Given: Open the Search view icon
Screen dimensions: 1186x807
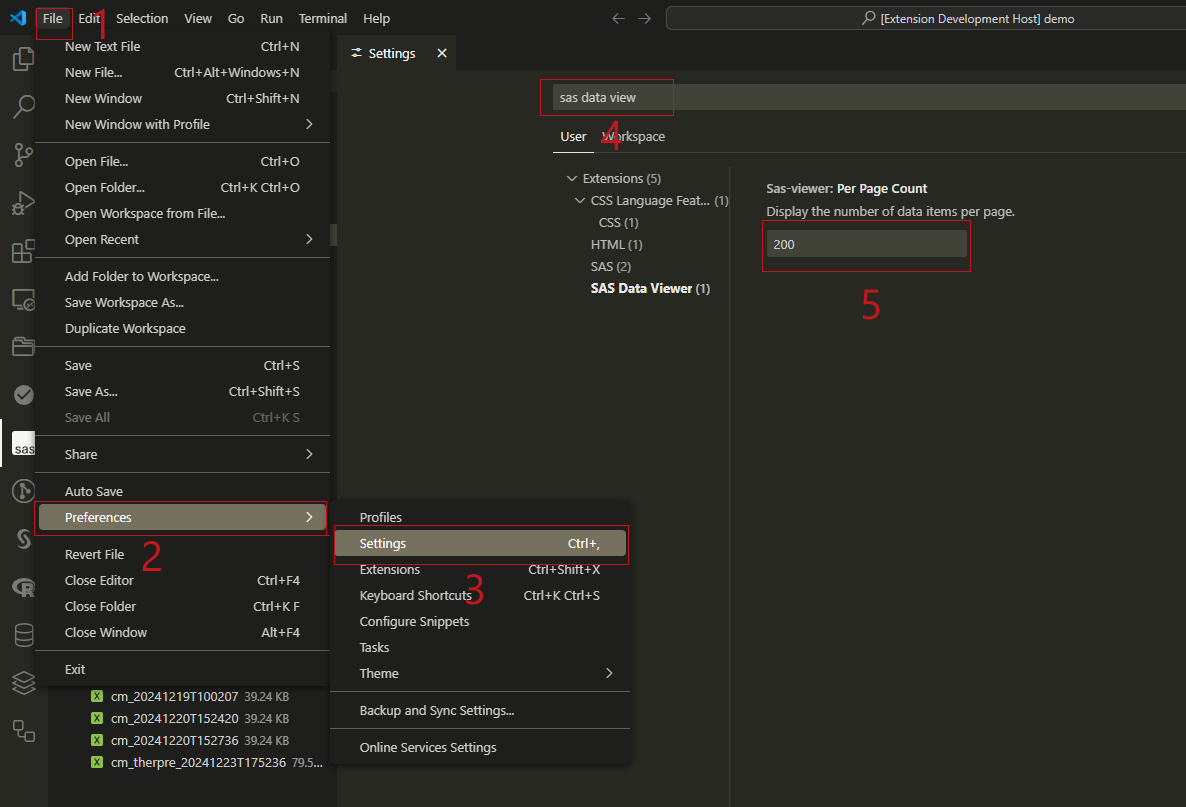Looking at the screenshot, I should tap(23, 107).
